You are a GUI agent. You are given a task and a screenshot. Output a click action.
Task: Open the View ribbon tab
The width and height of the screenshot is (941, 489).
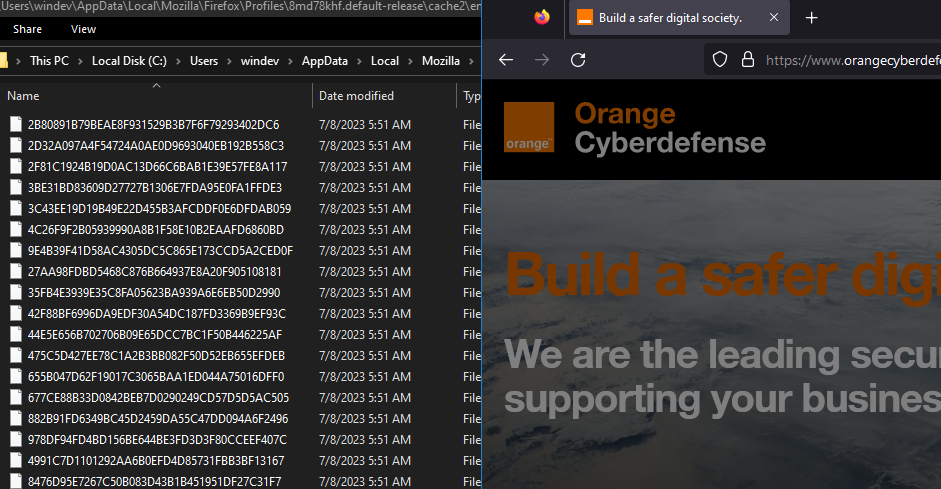coord(84,29)
